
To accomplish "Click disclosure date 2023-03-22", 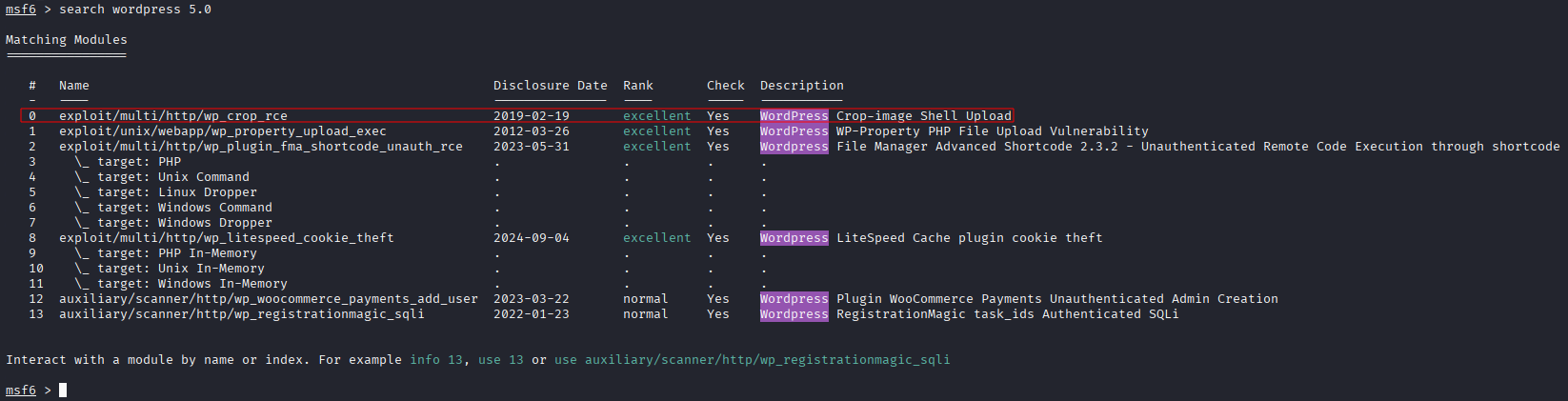I will 532,299.
